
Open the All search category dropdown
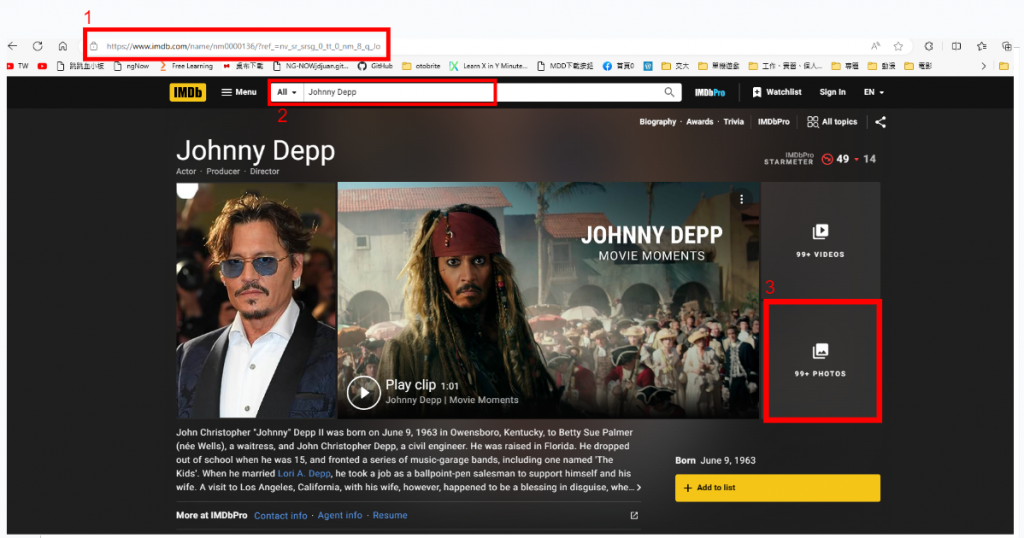click(x=287, y=93)
